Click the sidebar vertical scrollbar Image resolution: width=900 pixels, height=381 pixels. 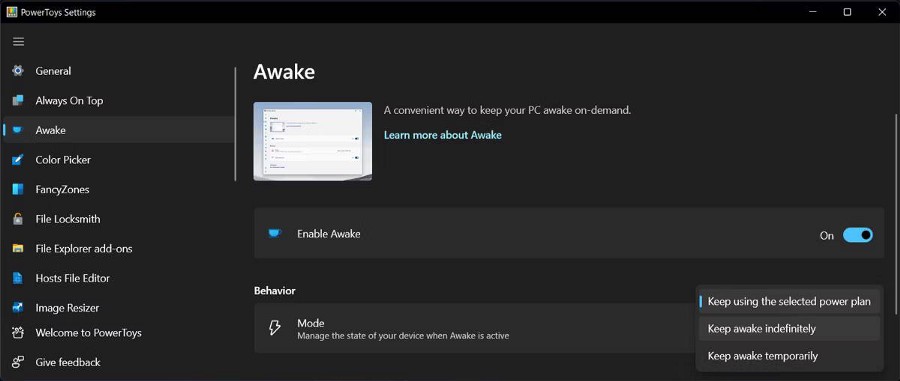(x=235, y=125)
